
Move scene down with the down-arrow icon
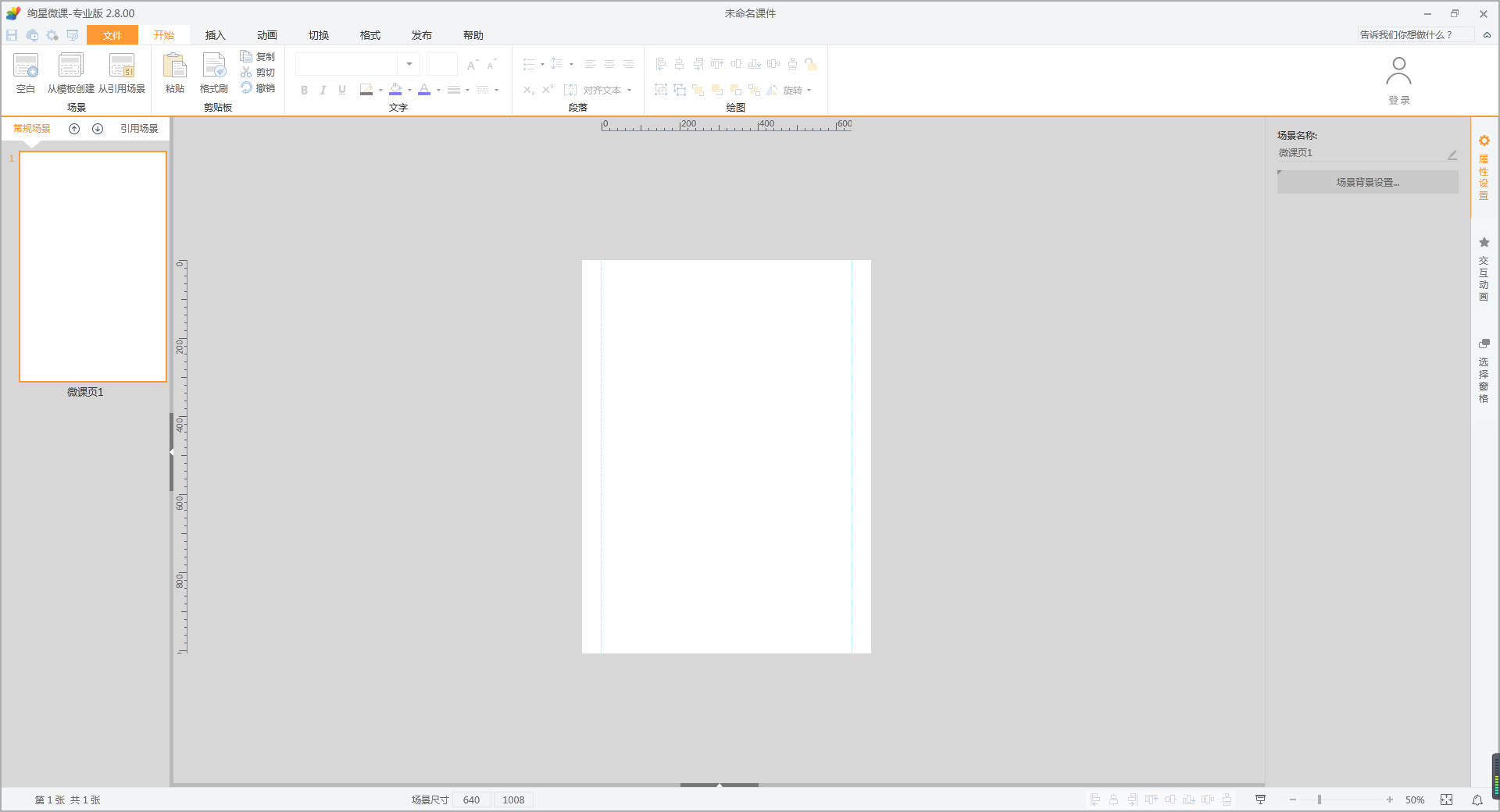point(98,129)
